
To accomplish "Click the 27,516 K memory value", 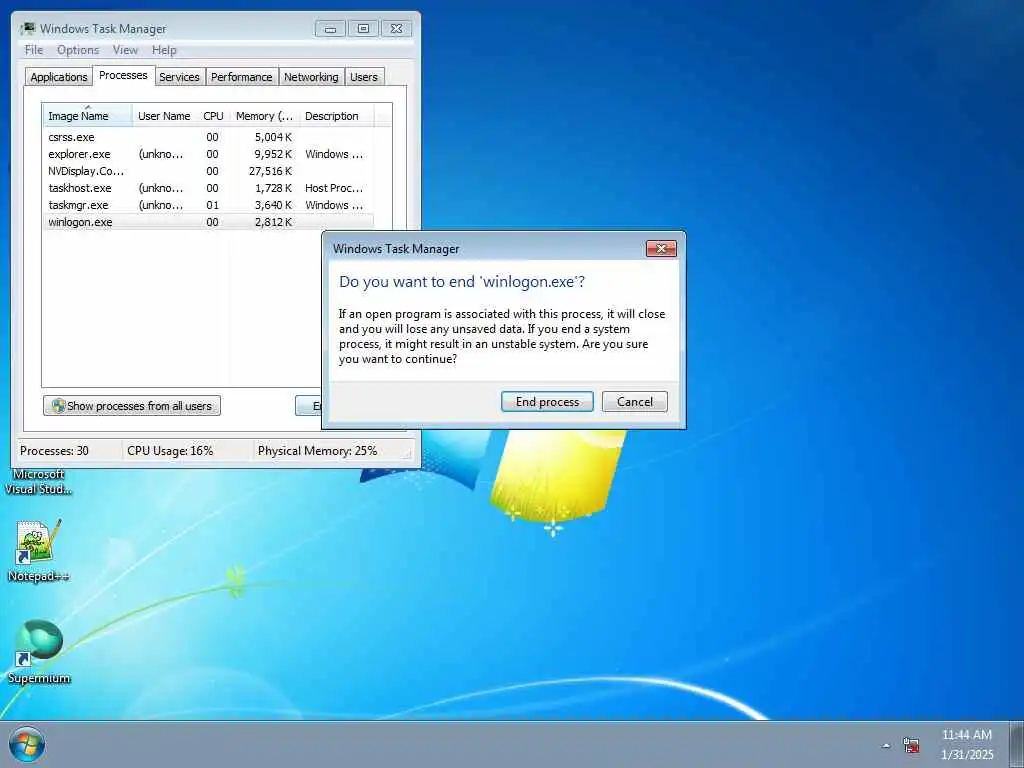I will pyautogui.click(x=270, y=171).
